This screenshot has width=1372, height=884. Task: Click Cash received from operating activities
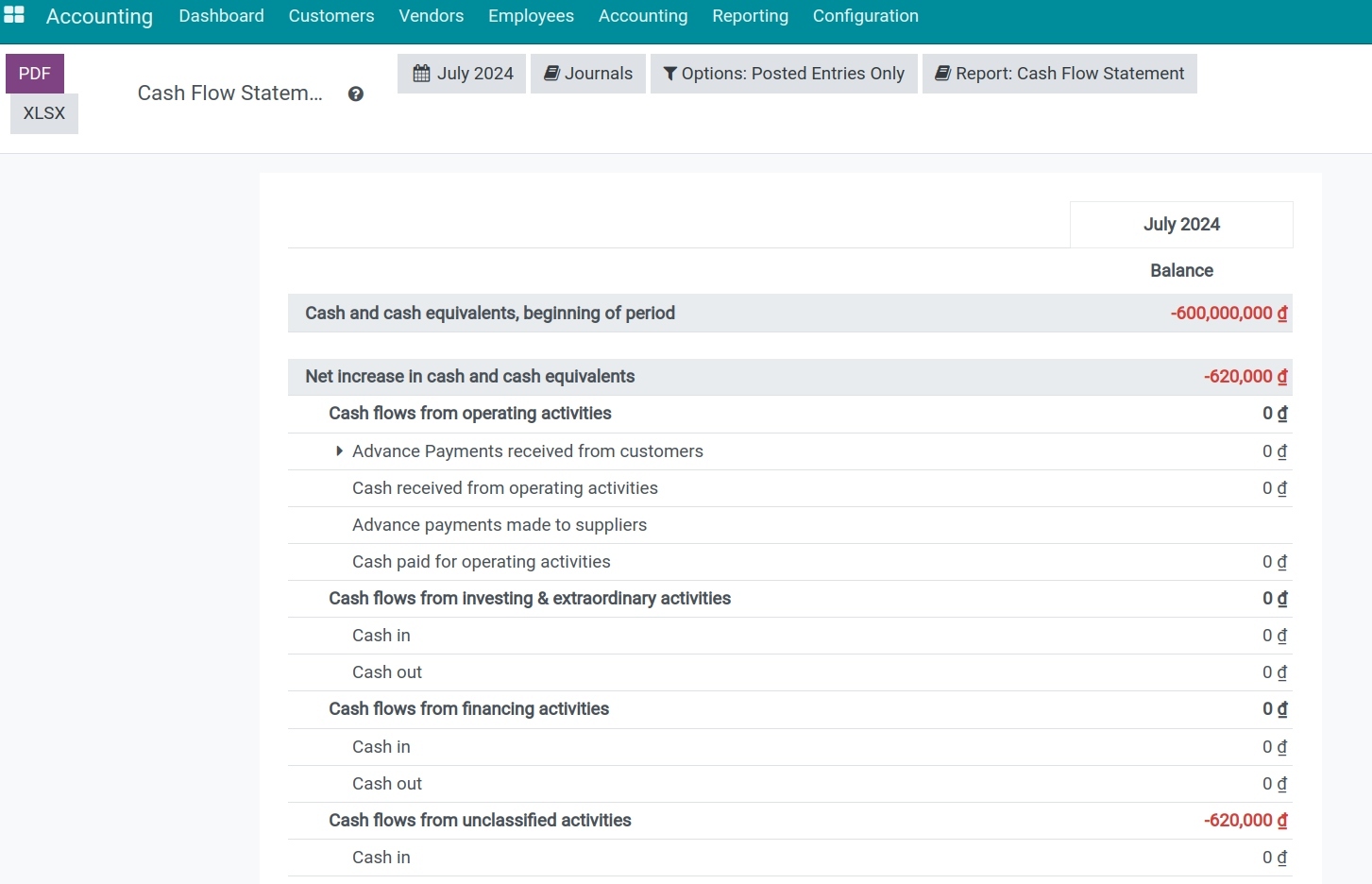pos(505,488)
